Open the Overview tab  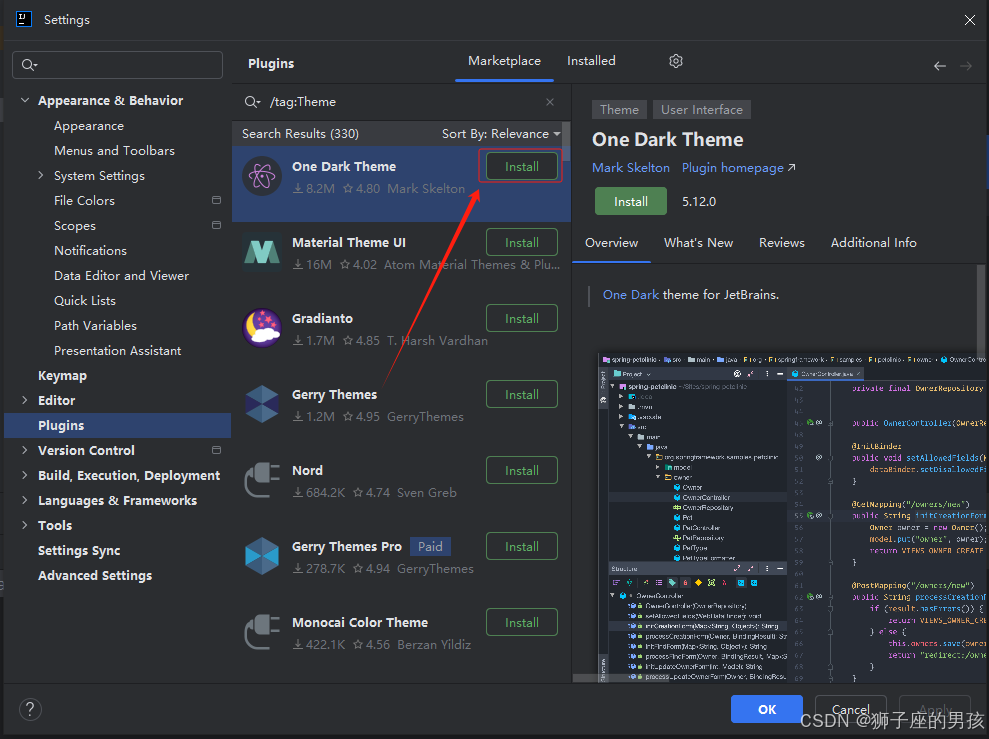[611, 243]
